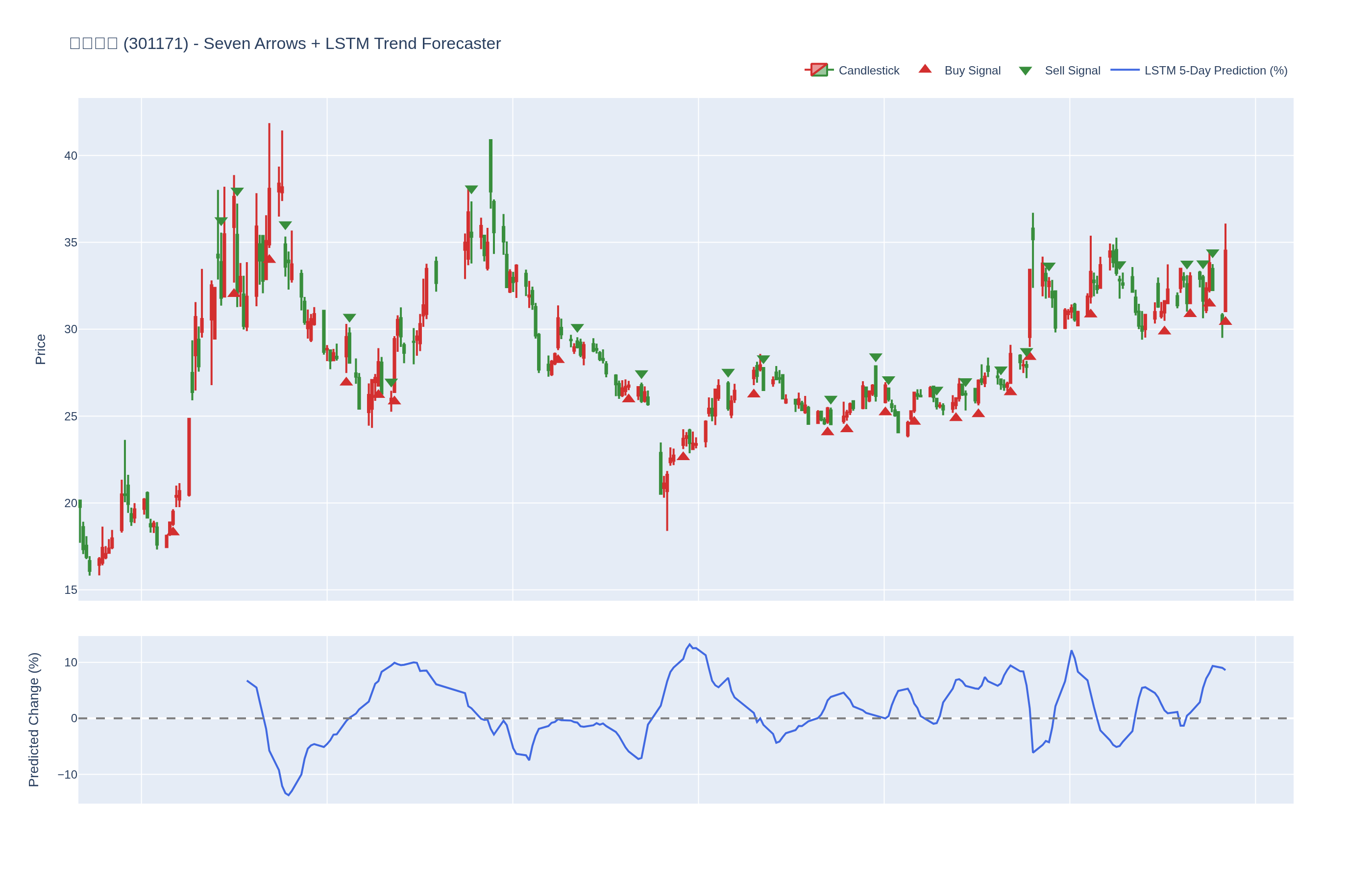Toggle LSTM 5-Day Prediction (%) legend label
The width and height of the screenshot is (1372, 882).
point(1215,71)
